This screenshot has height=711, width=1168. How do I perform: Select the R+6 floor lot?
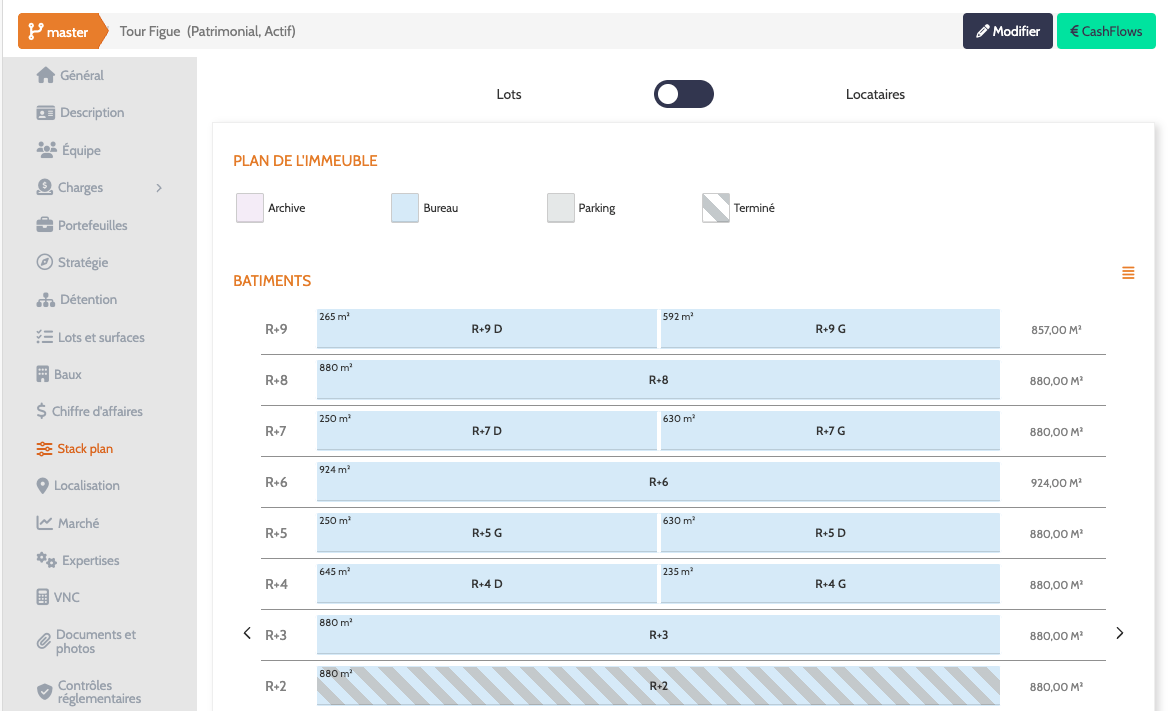658,482
